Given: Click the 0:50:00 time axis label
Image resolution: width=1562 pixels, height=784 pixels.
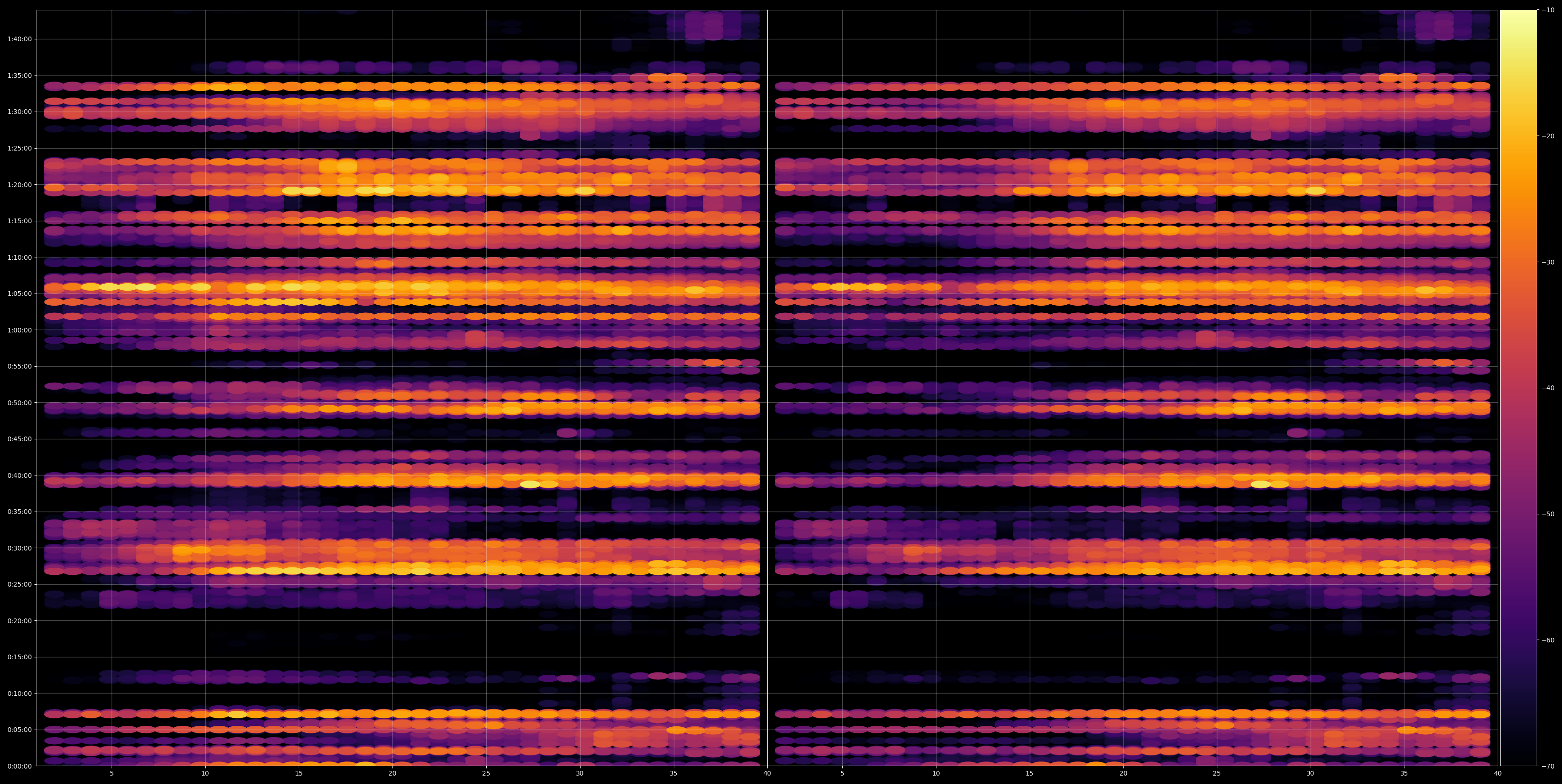Looking at the screenshot, I should tap(19, 403).
